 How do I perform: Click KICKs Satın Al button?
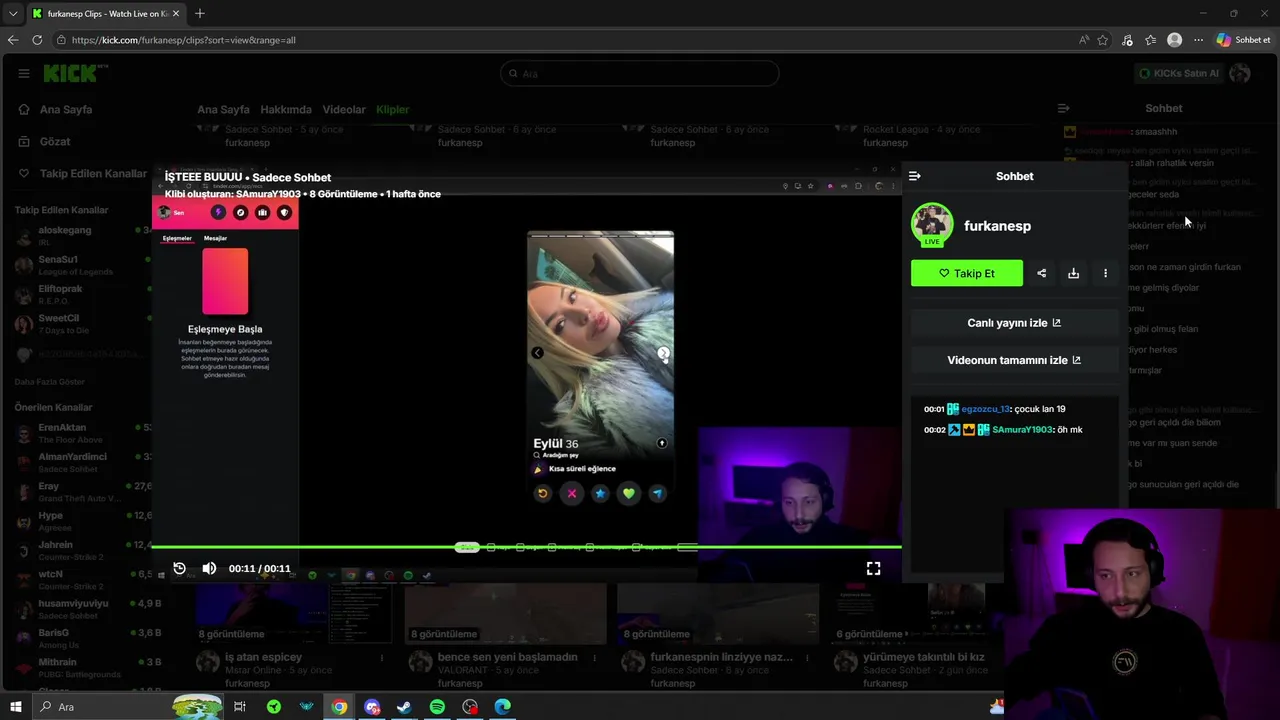1179,73
